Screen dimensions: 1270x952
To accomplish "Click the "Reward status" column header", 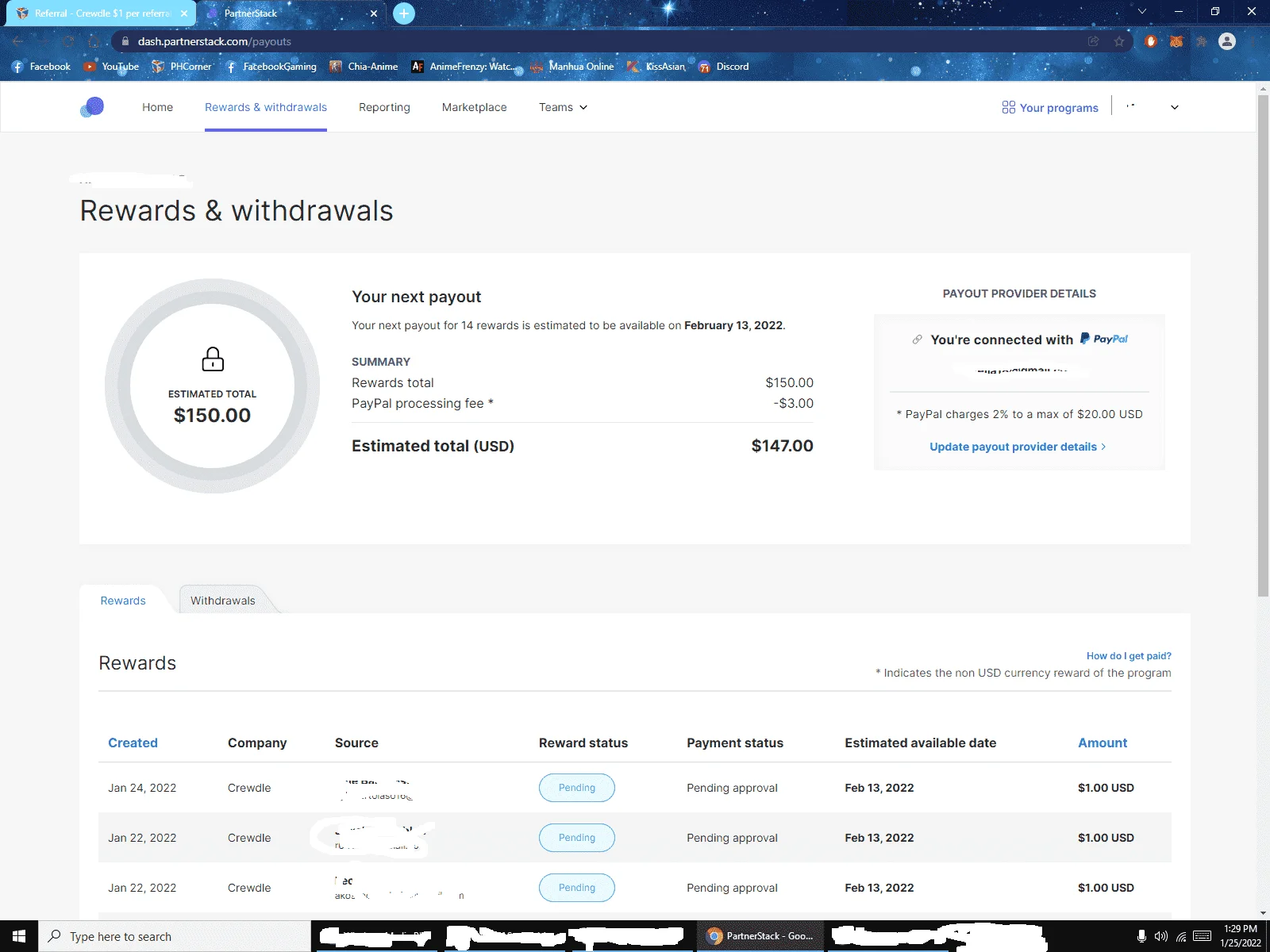I will click(583, 743).
